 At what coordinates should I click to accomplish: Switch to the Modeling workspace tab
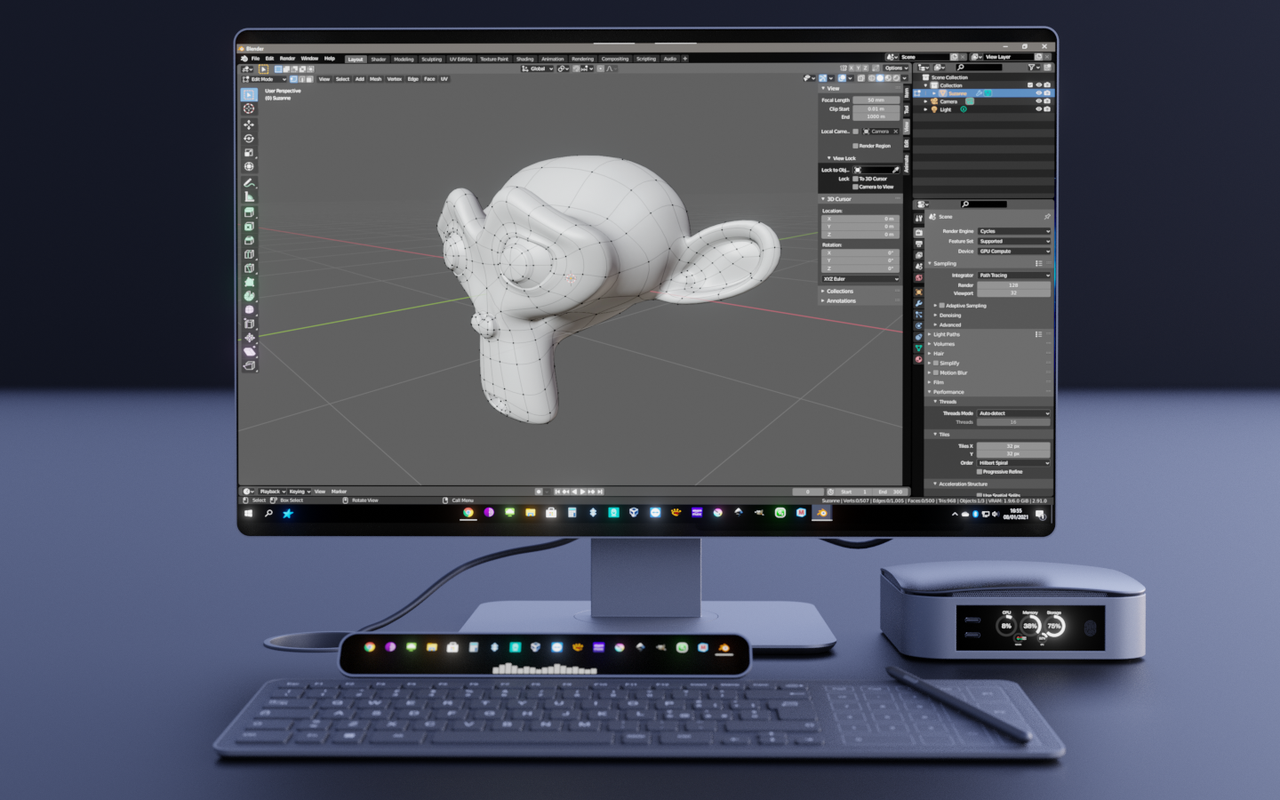click(404, 59)
